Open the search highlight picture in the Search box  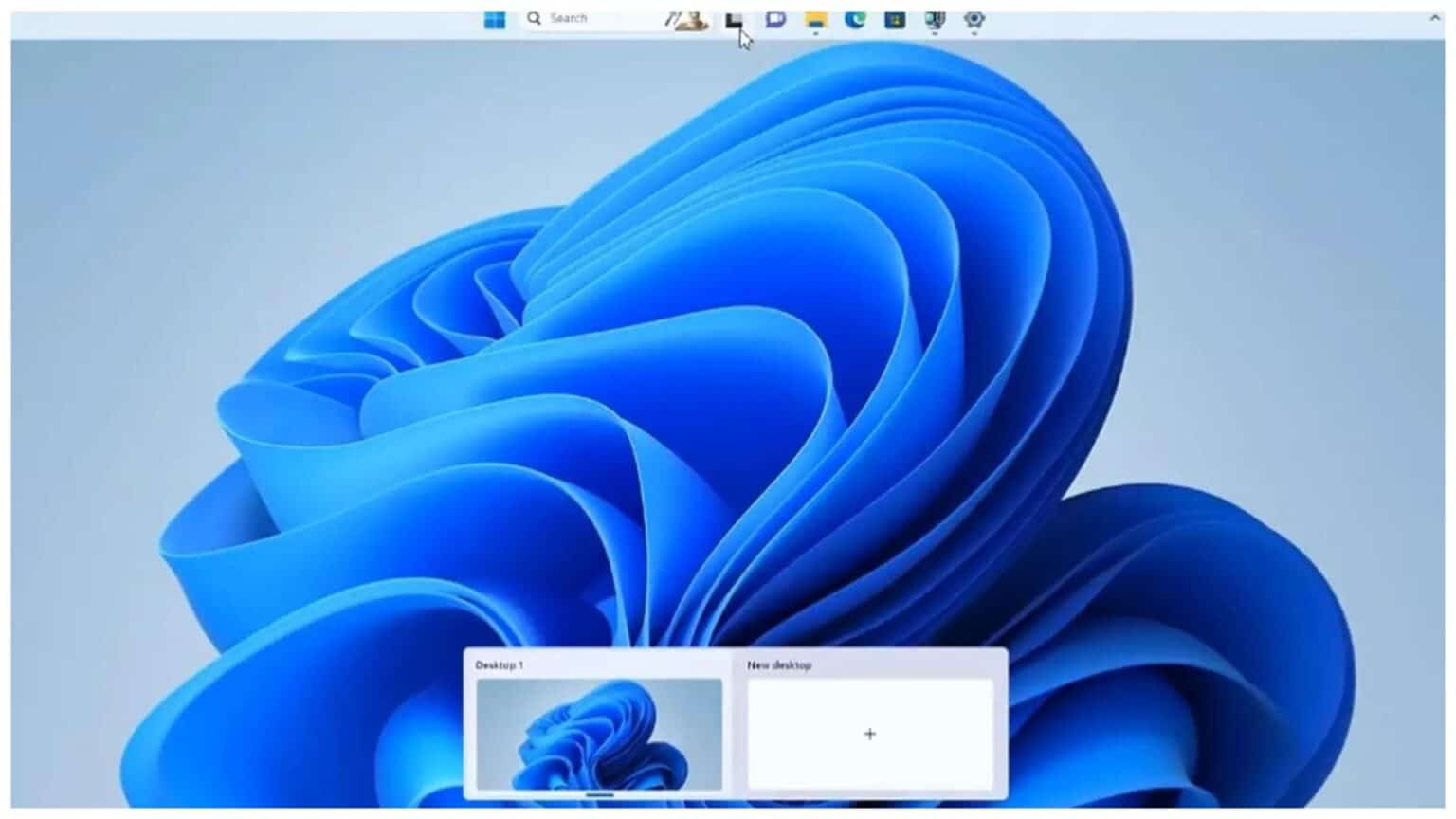pos(688,19)
